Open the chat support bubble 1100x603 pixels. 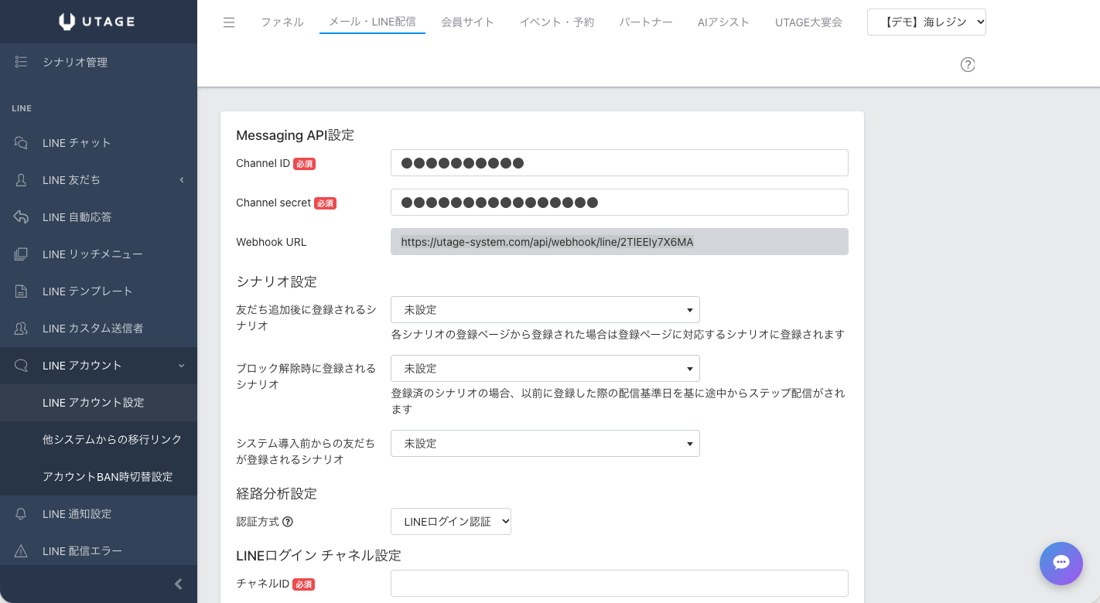pyautogui.click(x=1061, y=563)
